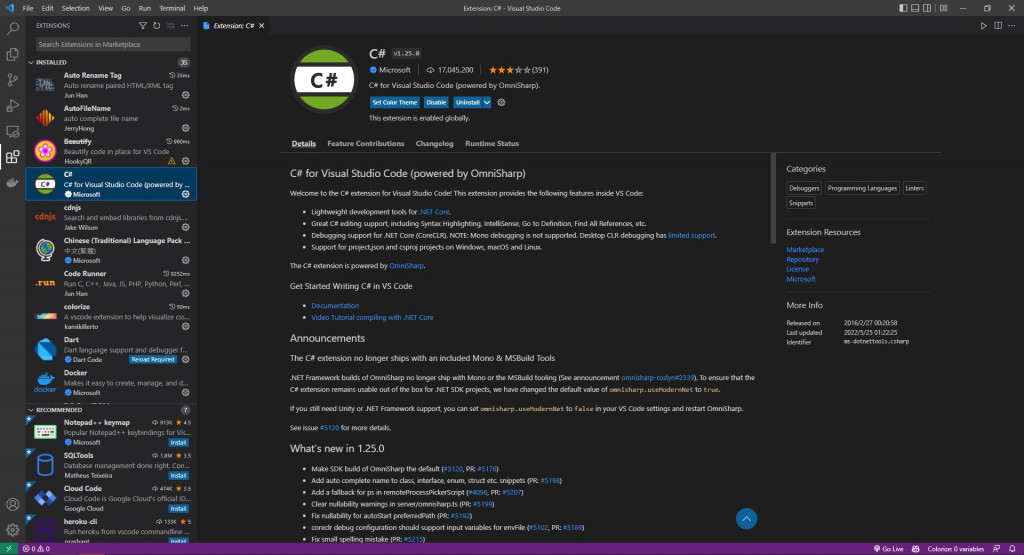Viewport: 1024px width, 555px height.
Task: Click the Programming Languages category tag
Action: (862, 188)
